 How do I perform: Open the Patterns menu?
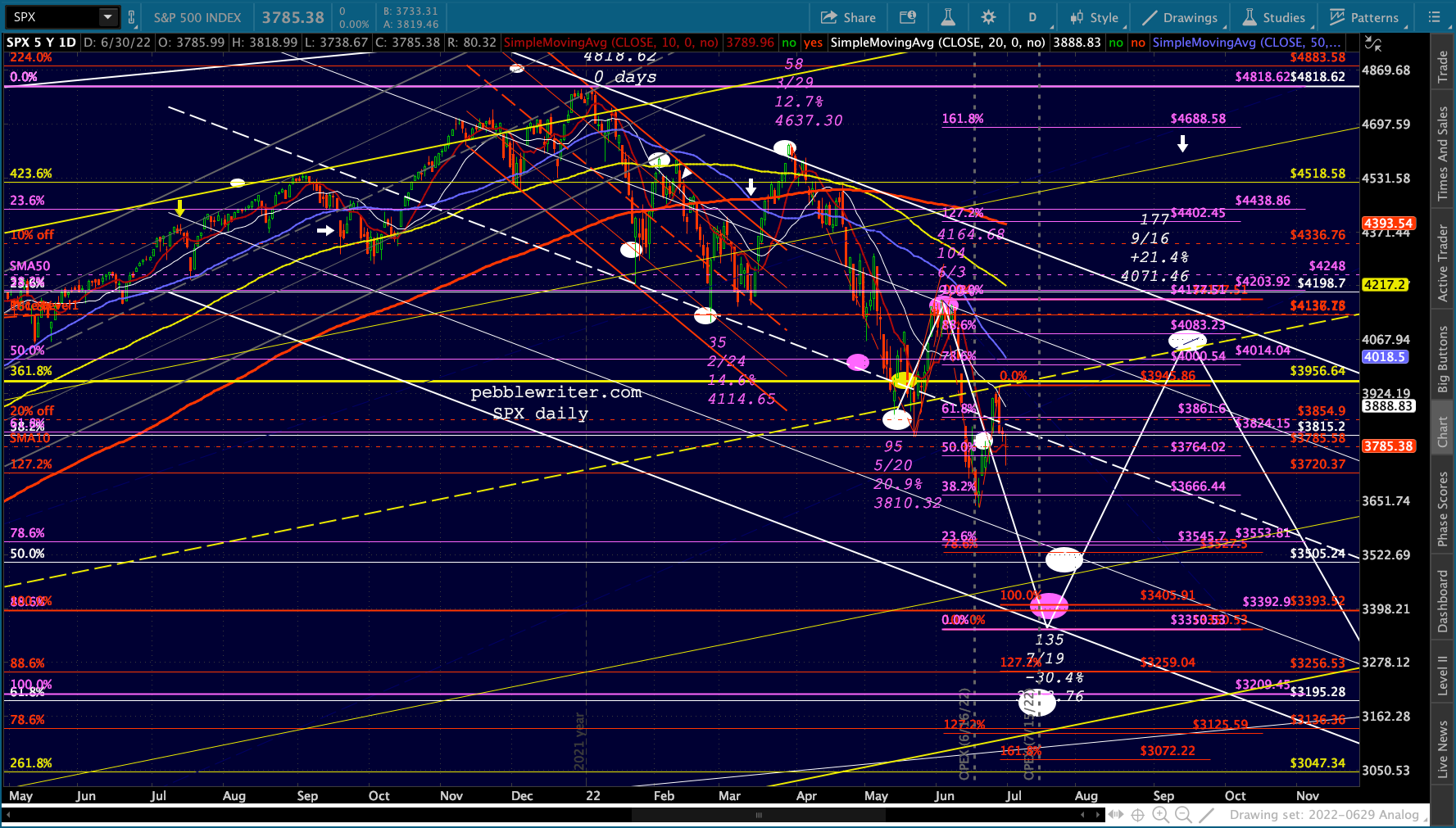click(1364, 17)
